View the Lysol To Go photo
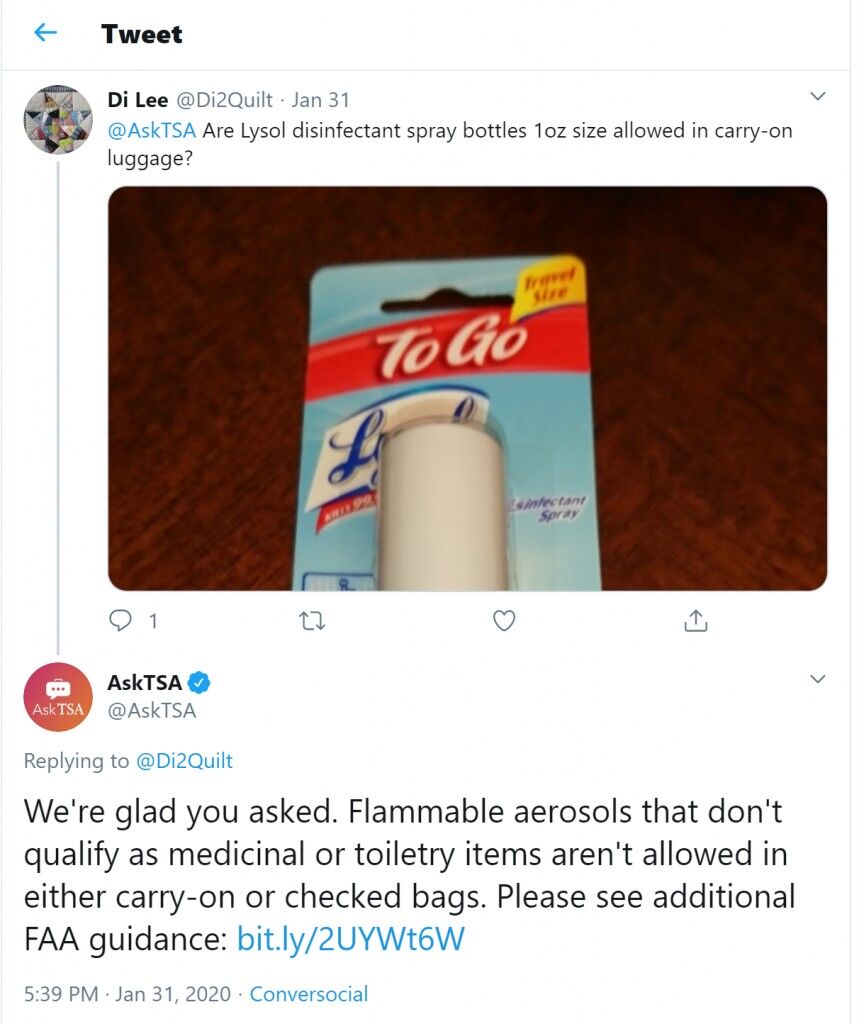 [467, 389]
